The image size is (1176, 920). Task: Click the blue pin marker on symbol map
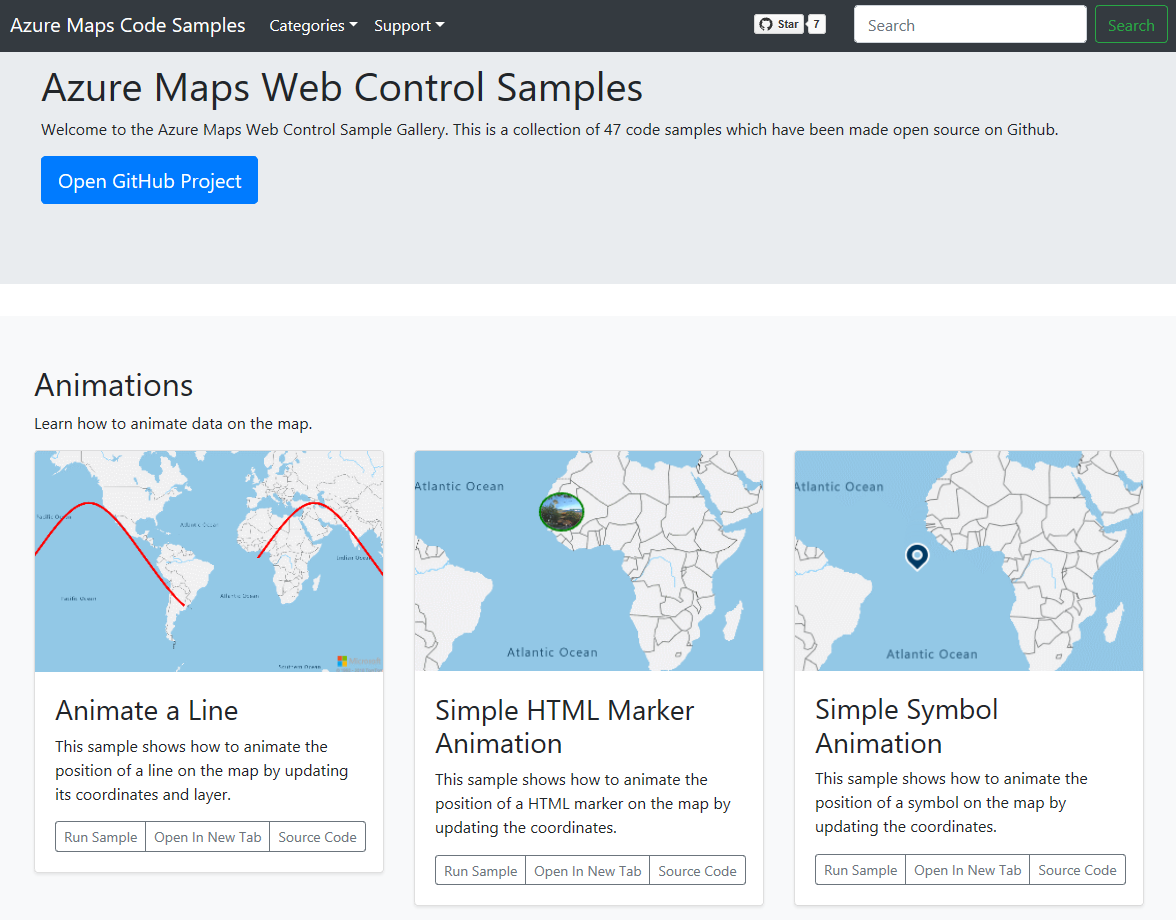916,556
